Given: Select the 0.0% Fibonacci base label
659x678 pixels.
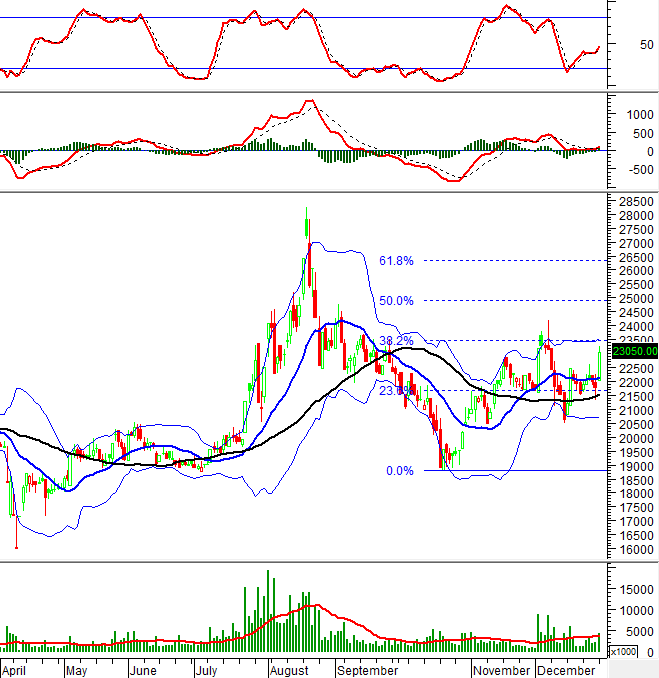Looking at the screenshot, I should (399, 471).
